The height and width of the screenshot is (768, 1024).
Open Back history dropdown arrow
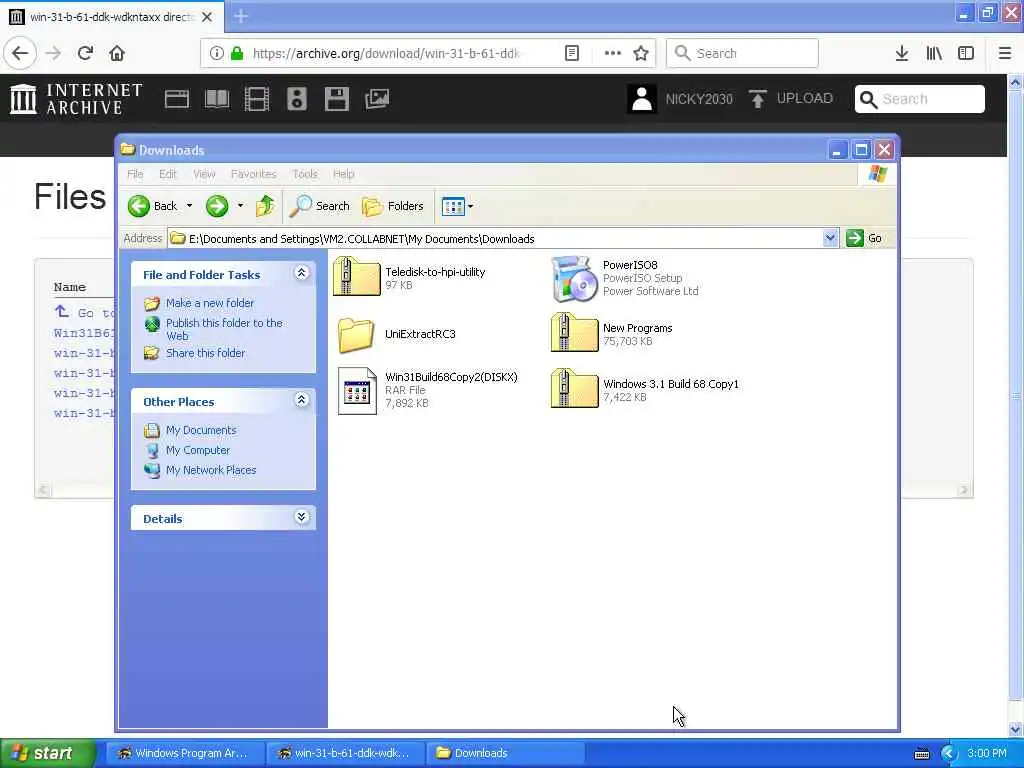[189, 206]
